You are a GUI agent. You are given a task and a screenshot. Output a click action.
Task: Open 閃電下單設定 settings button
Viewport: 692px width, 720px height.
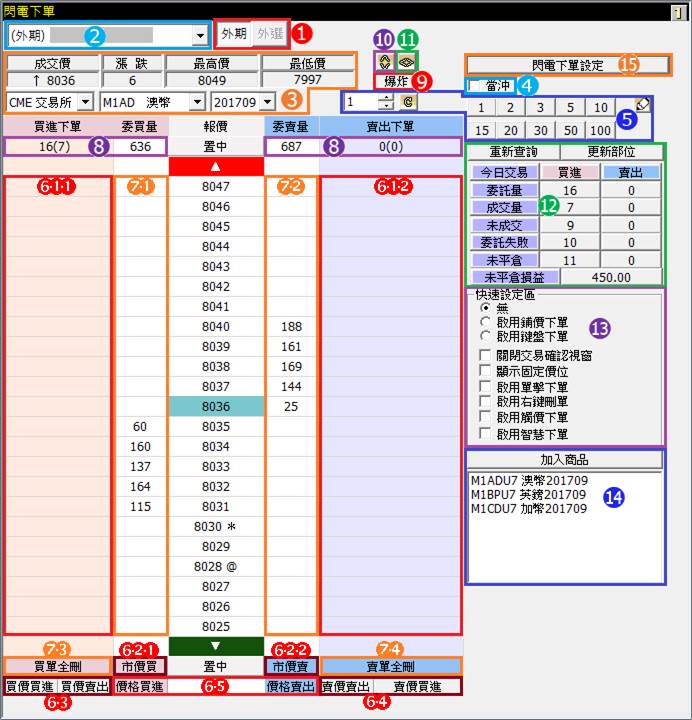[x=568, y=65]
